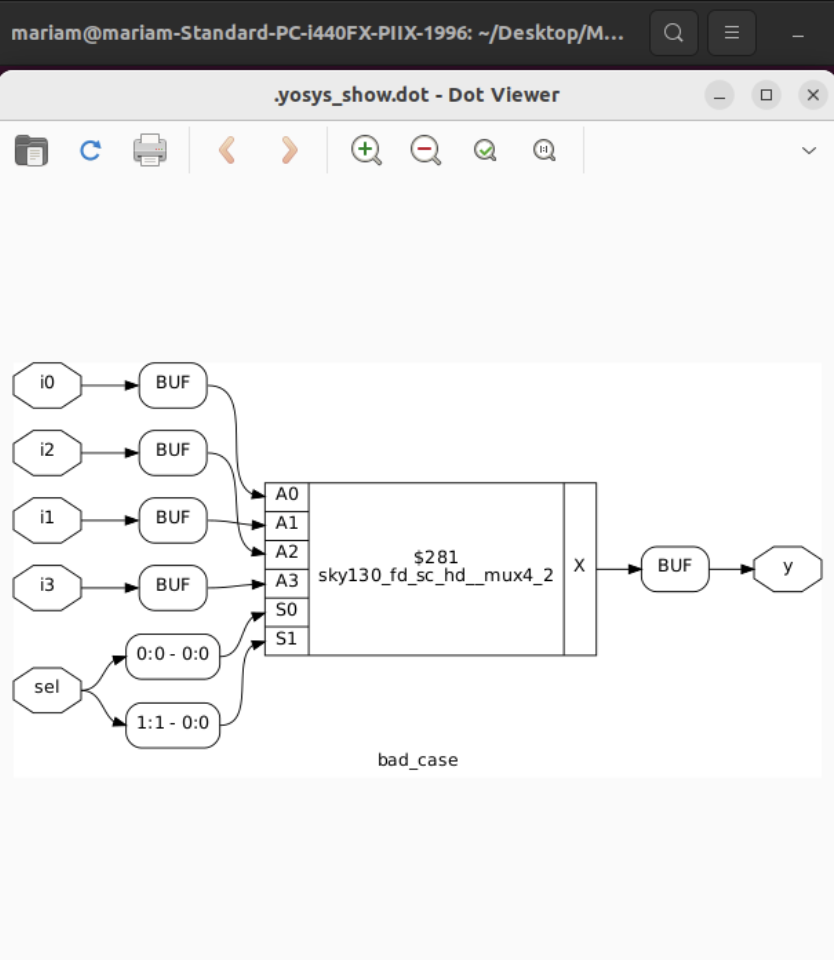Print the .yosys_show.dot graph

coord(148,150)
